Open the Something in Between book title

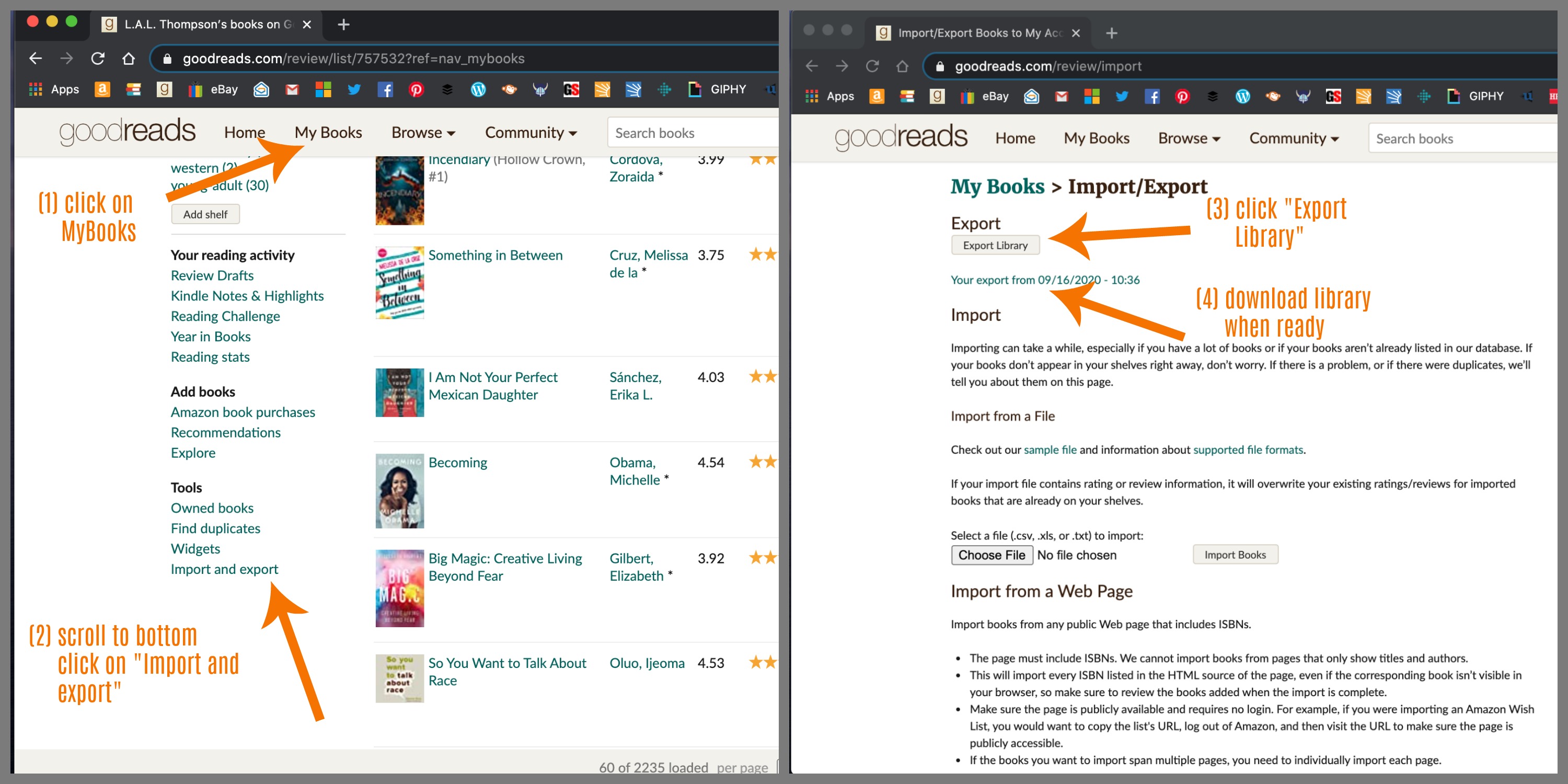[x=495, y=255]
